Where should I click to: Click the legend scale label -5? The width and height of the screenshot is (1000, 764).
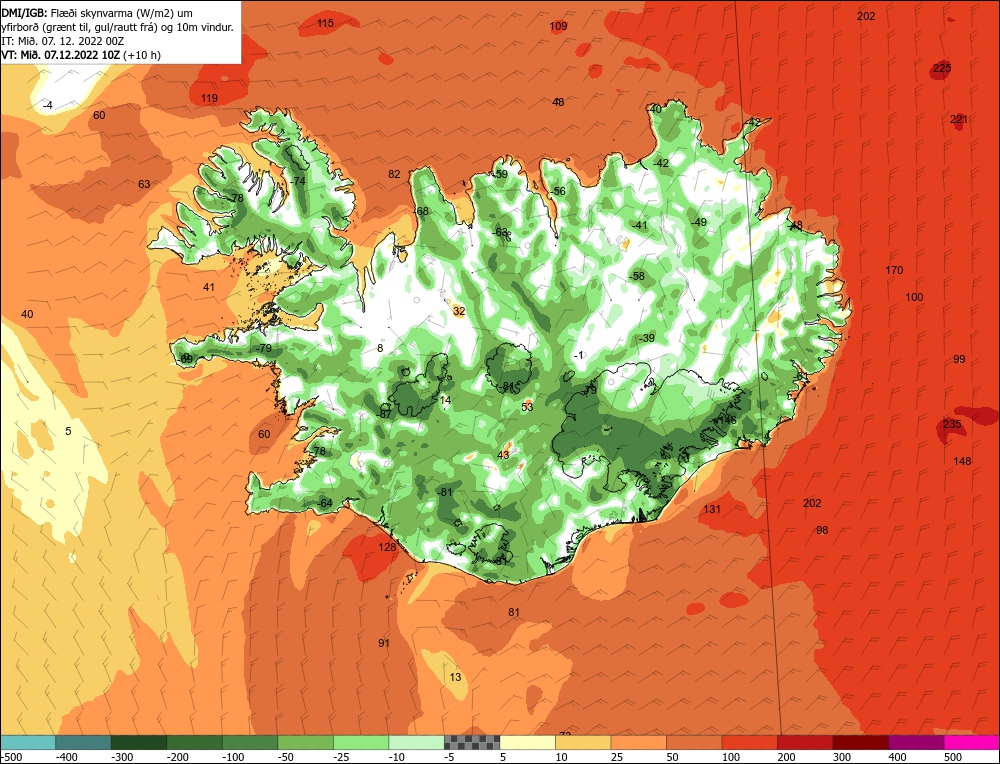(451, 757)
